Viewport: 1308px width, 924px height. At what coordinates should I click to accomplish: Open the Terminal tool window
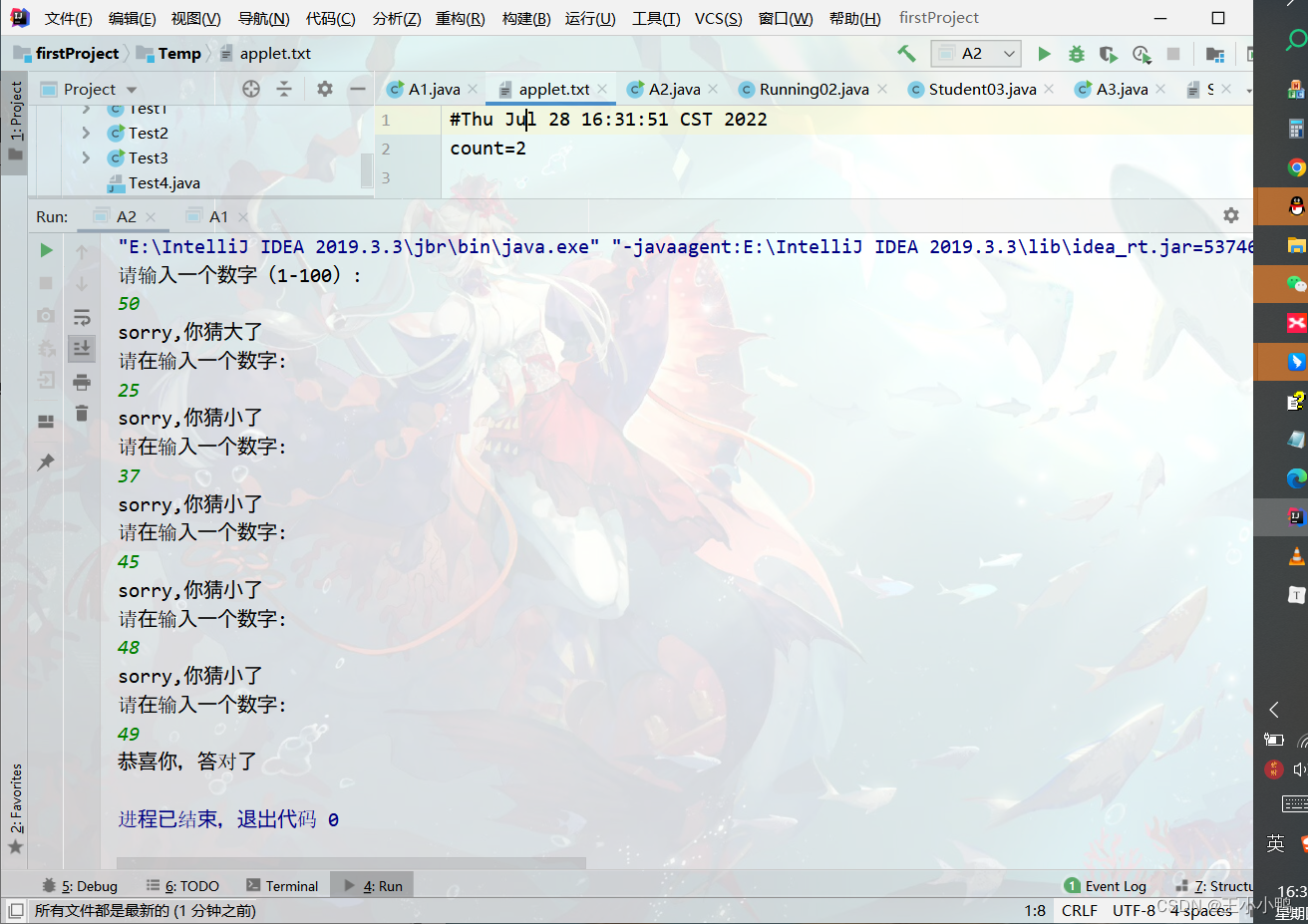pos(282,885)
